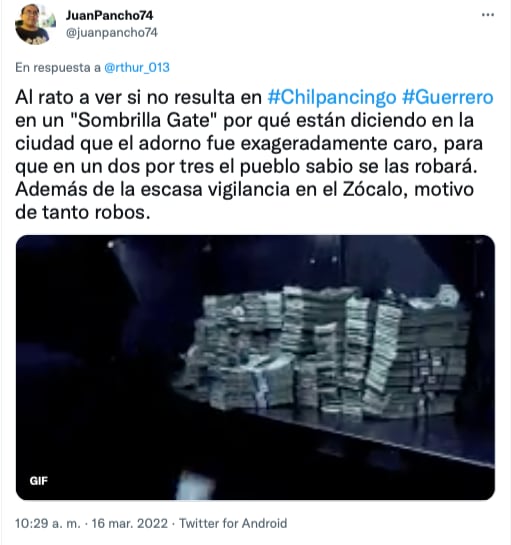The width and height of the screenshot is (511, 545).
Task: Open the three-dot more options menu
Action: [488, 15]
